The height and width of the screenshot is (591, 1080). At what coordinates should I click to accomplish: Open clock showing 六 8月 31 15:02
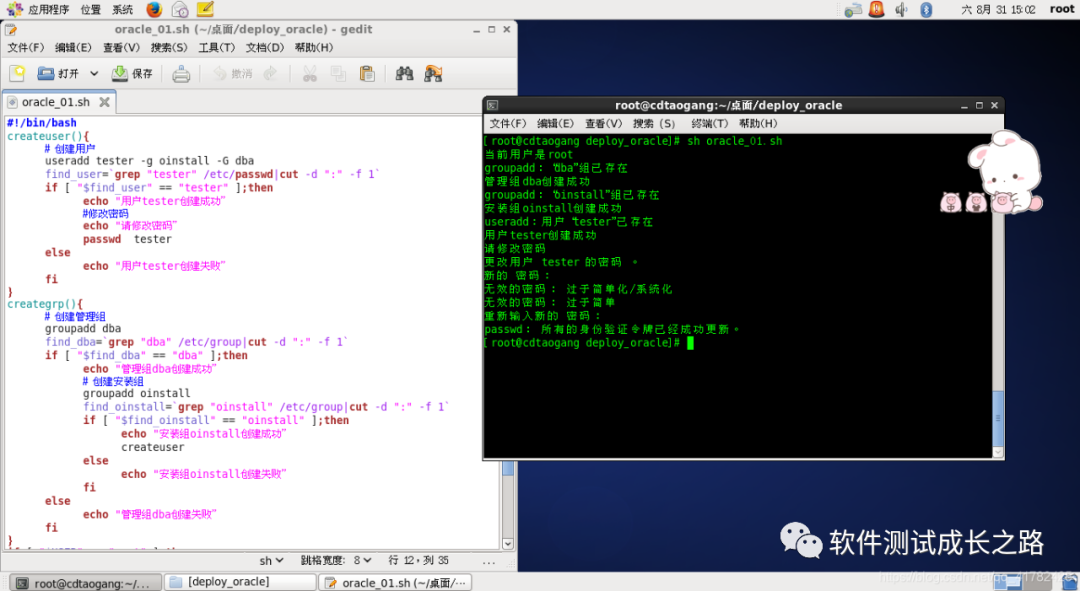(998, 9)
